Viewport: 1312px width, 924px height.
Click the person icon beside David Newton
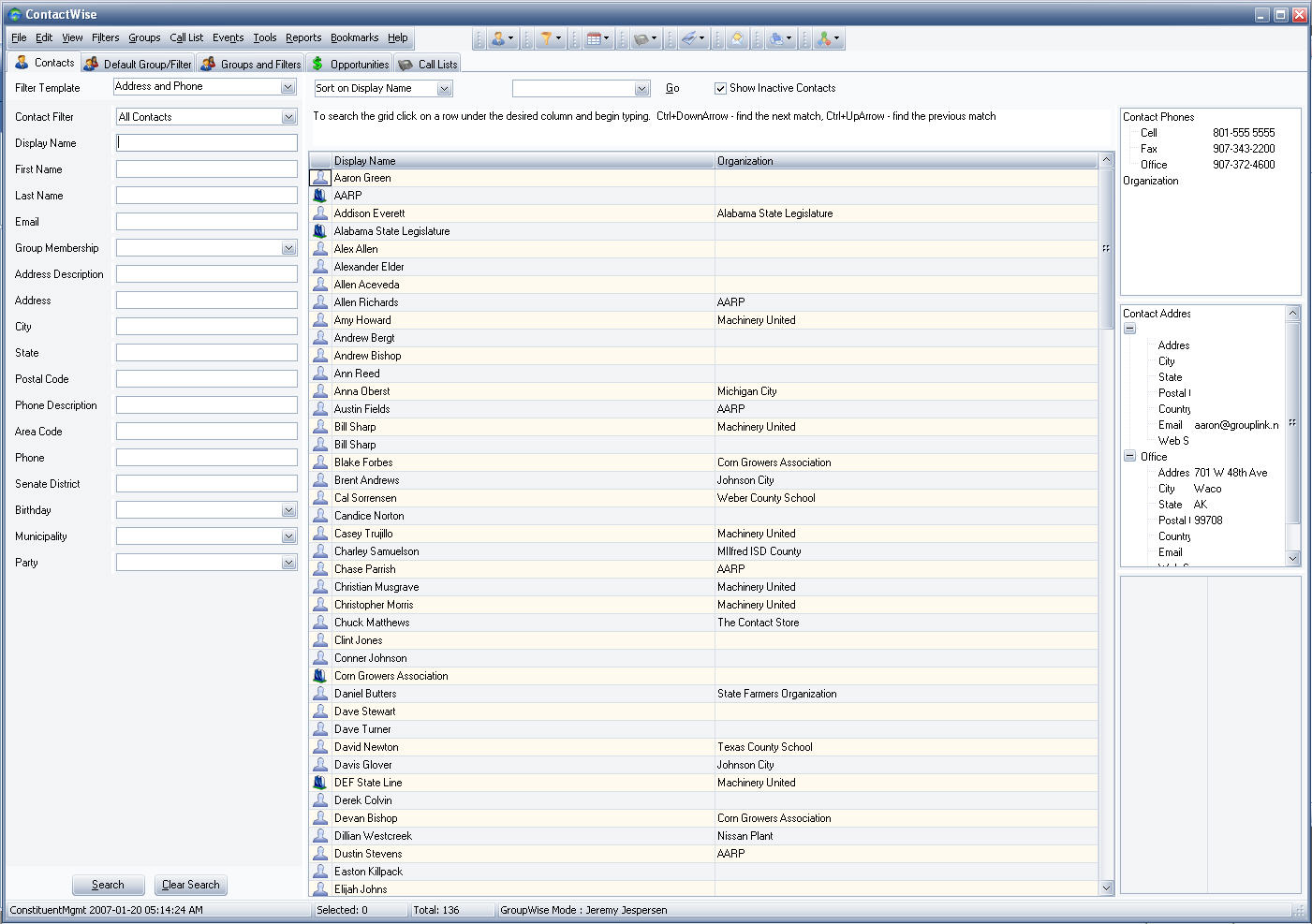[320, 747]
